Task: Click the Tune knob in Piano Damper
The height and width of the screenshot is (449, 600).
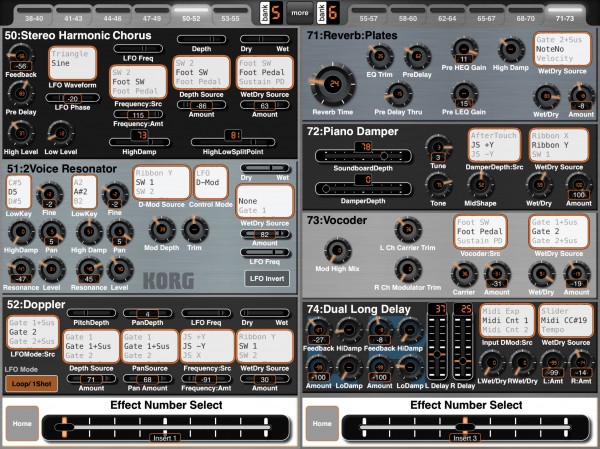Action: [x=438, y=149]
